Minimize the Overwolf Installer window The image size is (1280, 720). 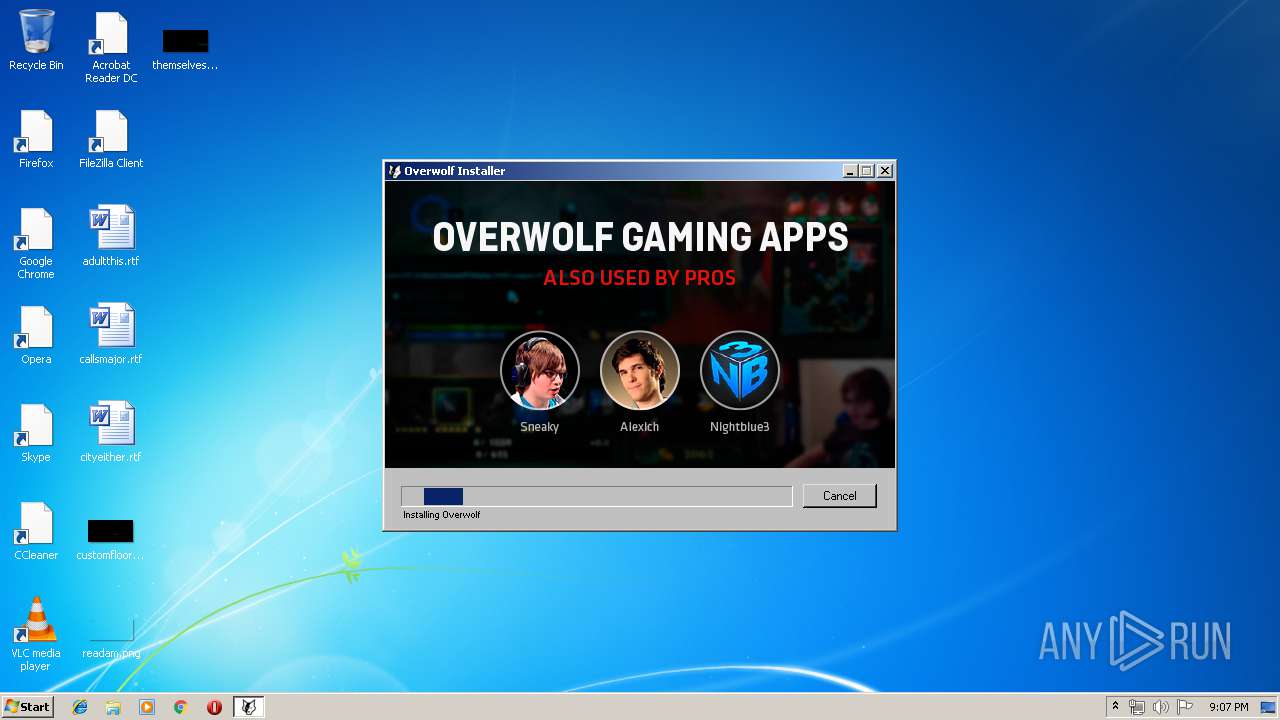click(850, 171)
